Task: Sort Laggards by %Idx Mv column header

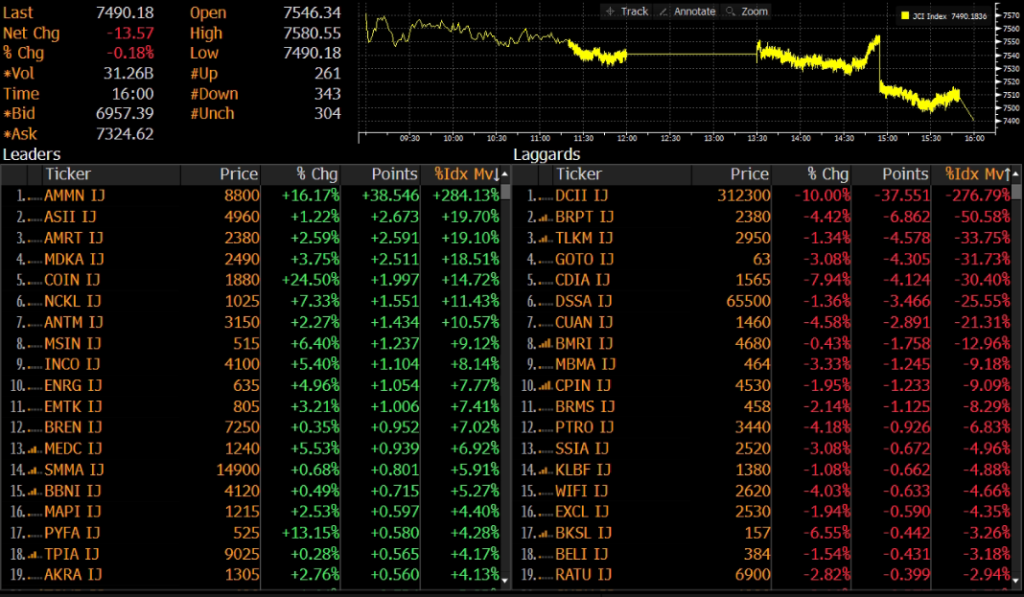Action: [x=977, y=174]
